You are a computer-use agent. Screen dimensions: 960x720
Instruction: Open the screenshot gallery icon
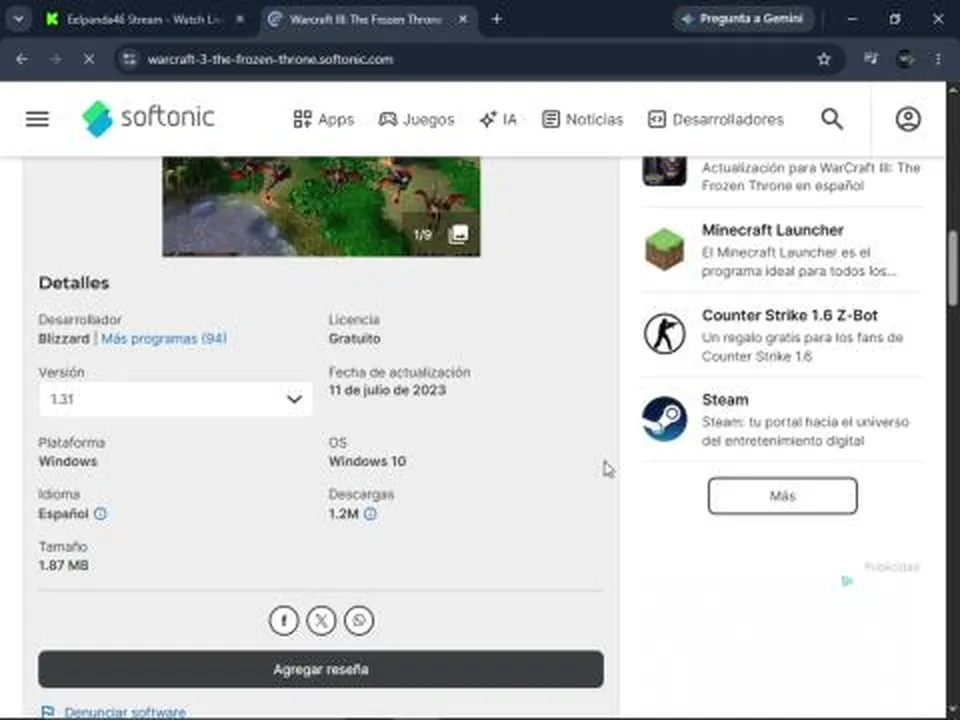[x=459, y=234]
